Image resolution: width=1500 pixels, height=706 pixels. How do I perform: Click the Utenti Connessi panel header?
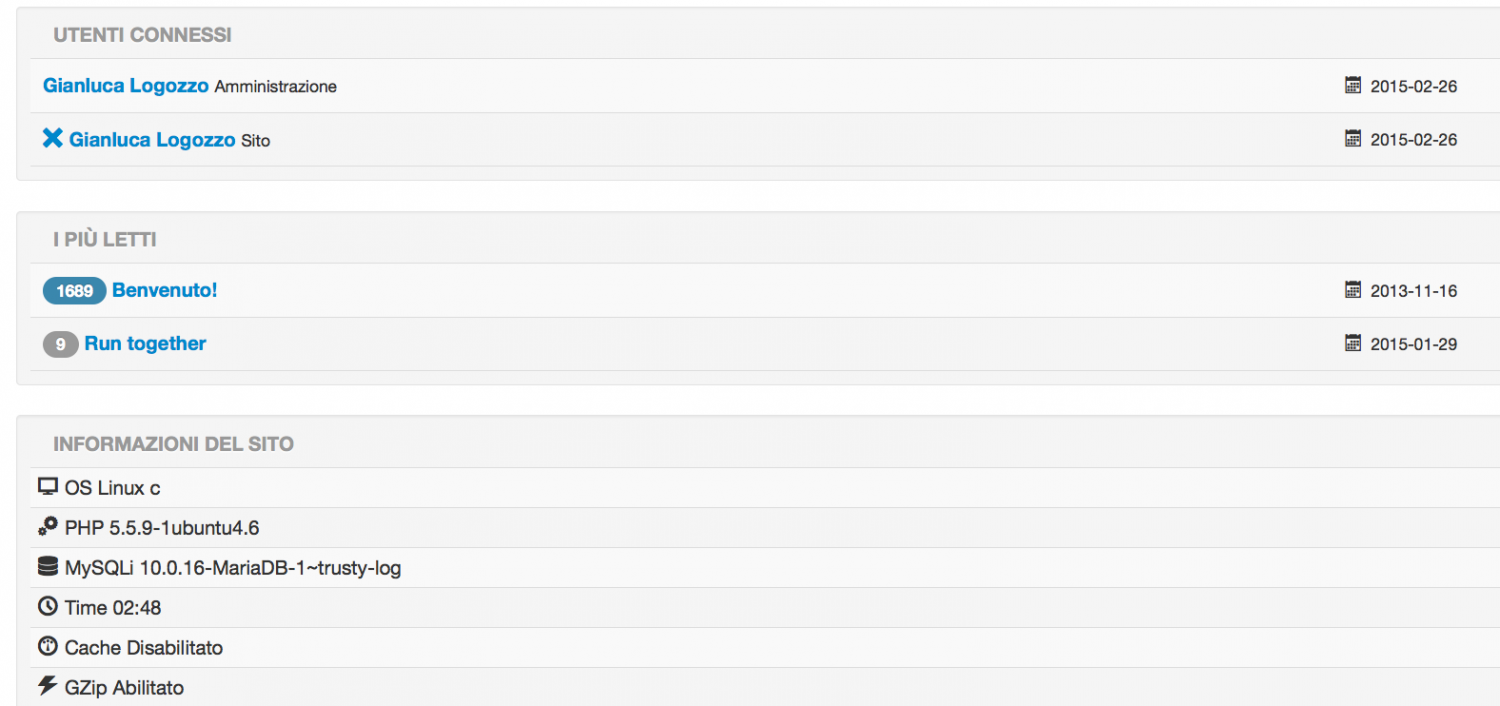click(142, 35)
